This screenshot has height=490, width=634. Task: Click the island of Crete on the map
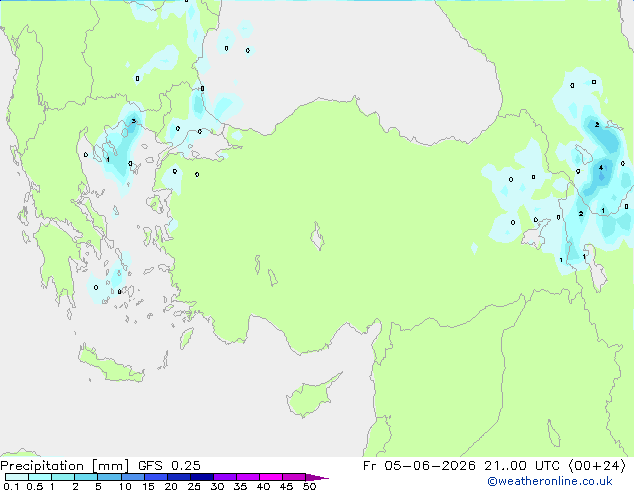[111, 365]
